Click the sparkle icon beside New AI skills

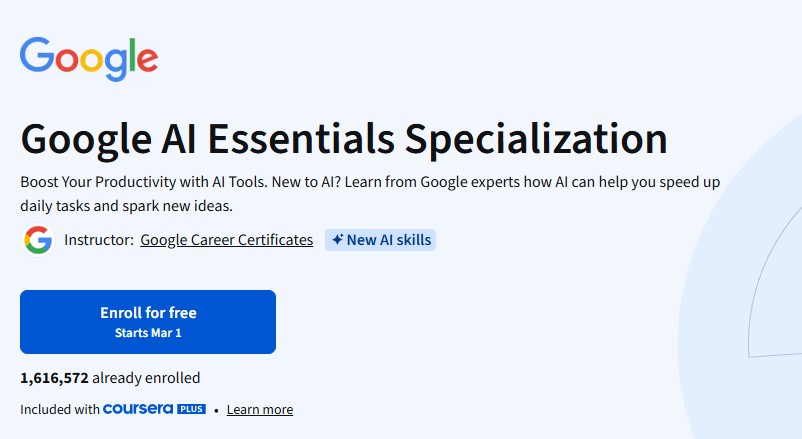click(x=338, y=240)
